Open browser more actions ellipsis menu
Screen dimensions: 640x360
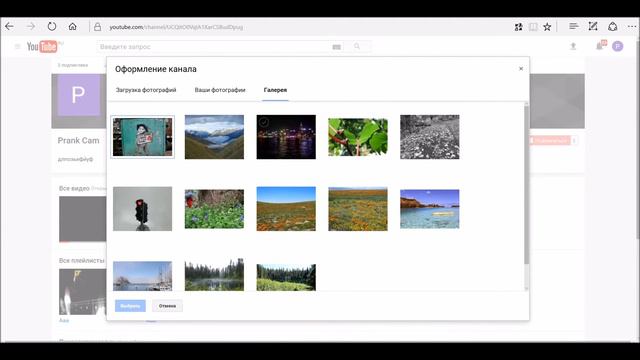pos(631,27)
